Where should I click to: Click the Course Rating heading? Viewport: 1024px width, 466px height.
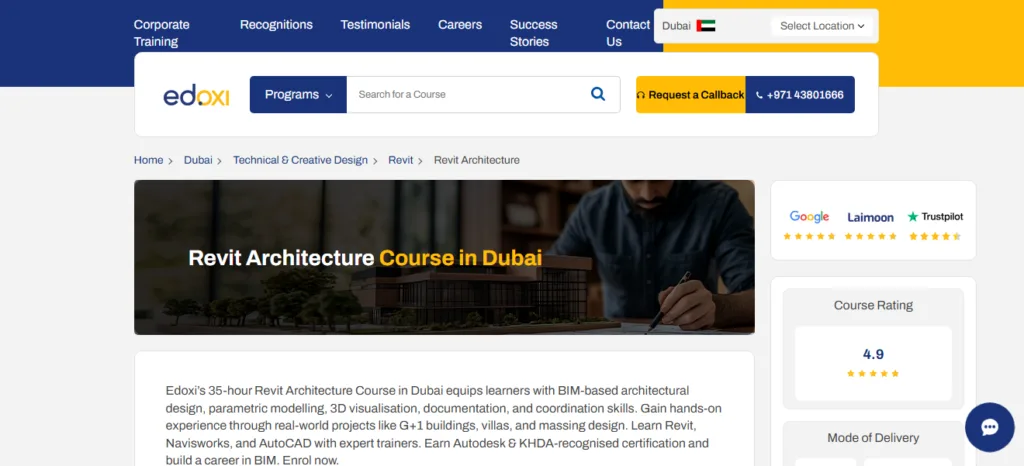point(873,305)
